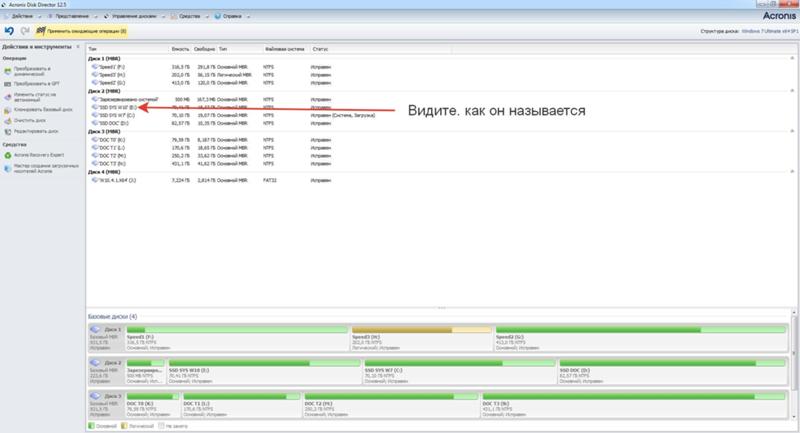The width and height of the screenshot is (800, 433).
Task: Collapse the Действия и инструменты sidebar panel
Action: (x=78, y=47)
